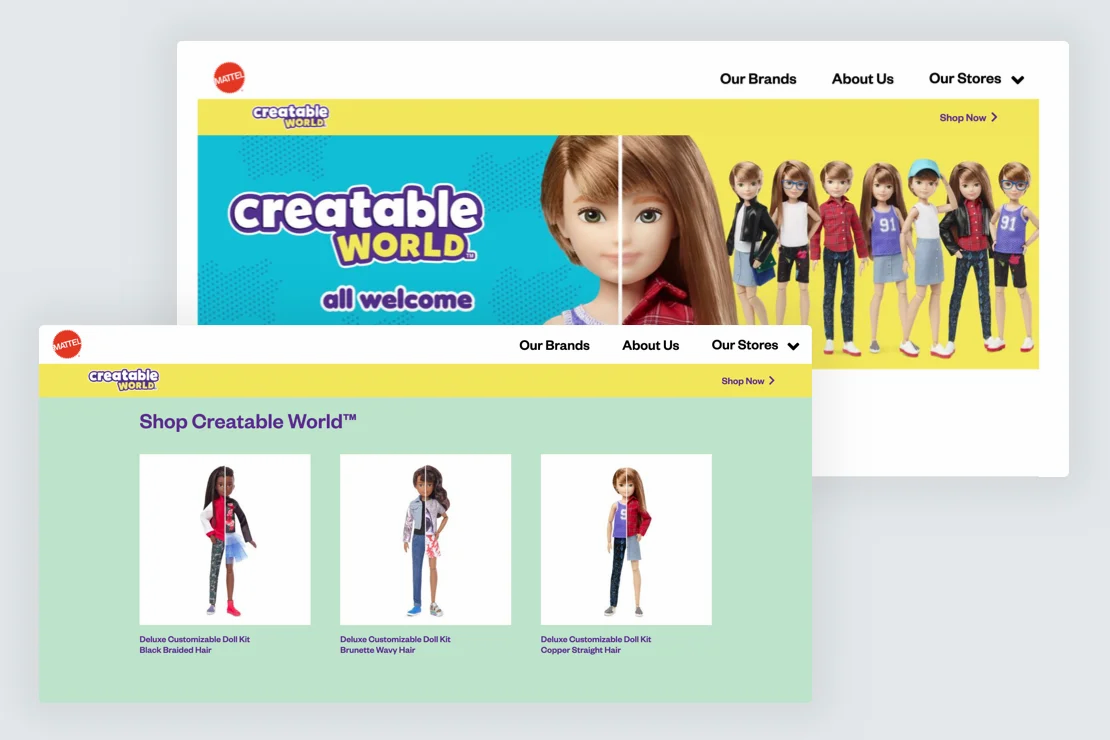The image size is (1110, 740).
Task: Click the Brunette Wavy Hair doll thumbnail
Action: tap(425, 539)
